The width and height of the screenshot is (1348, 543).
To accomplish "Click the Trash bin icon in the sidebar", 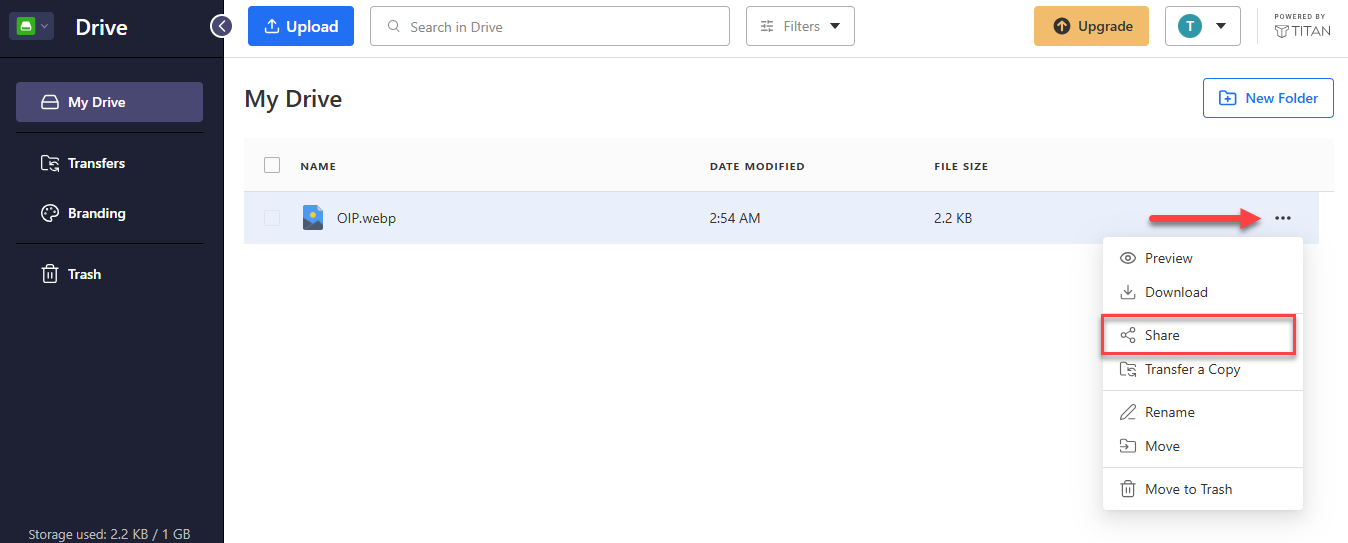I will [49, 274].
